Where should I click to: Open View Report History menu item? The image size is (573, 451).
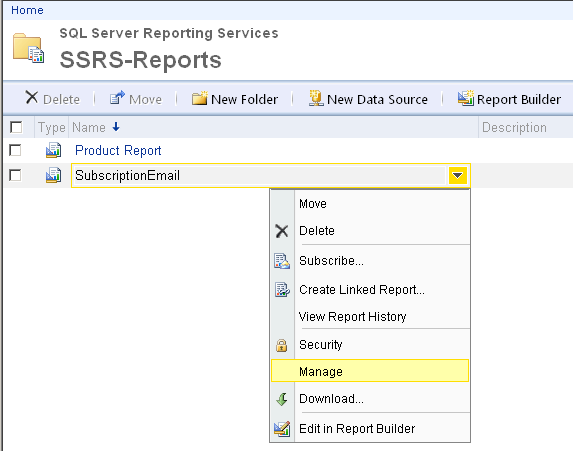(370, 317)
